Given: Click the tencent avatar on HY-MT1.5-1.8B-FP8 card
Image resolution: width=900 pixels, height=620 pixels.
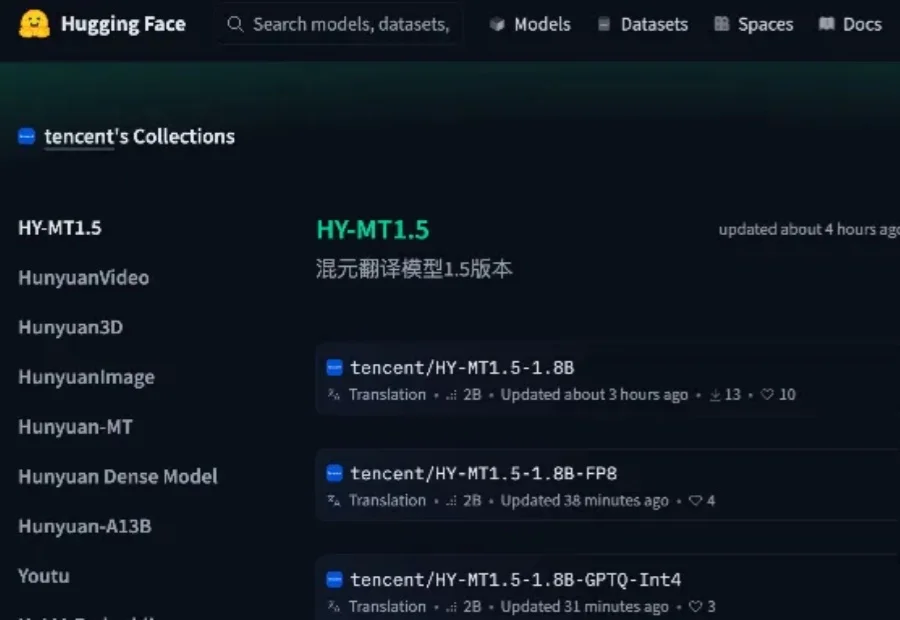Looking at the screenshot, I should pos(333,472).
